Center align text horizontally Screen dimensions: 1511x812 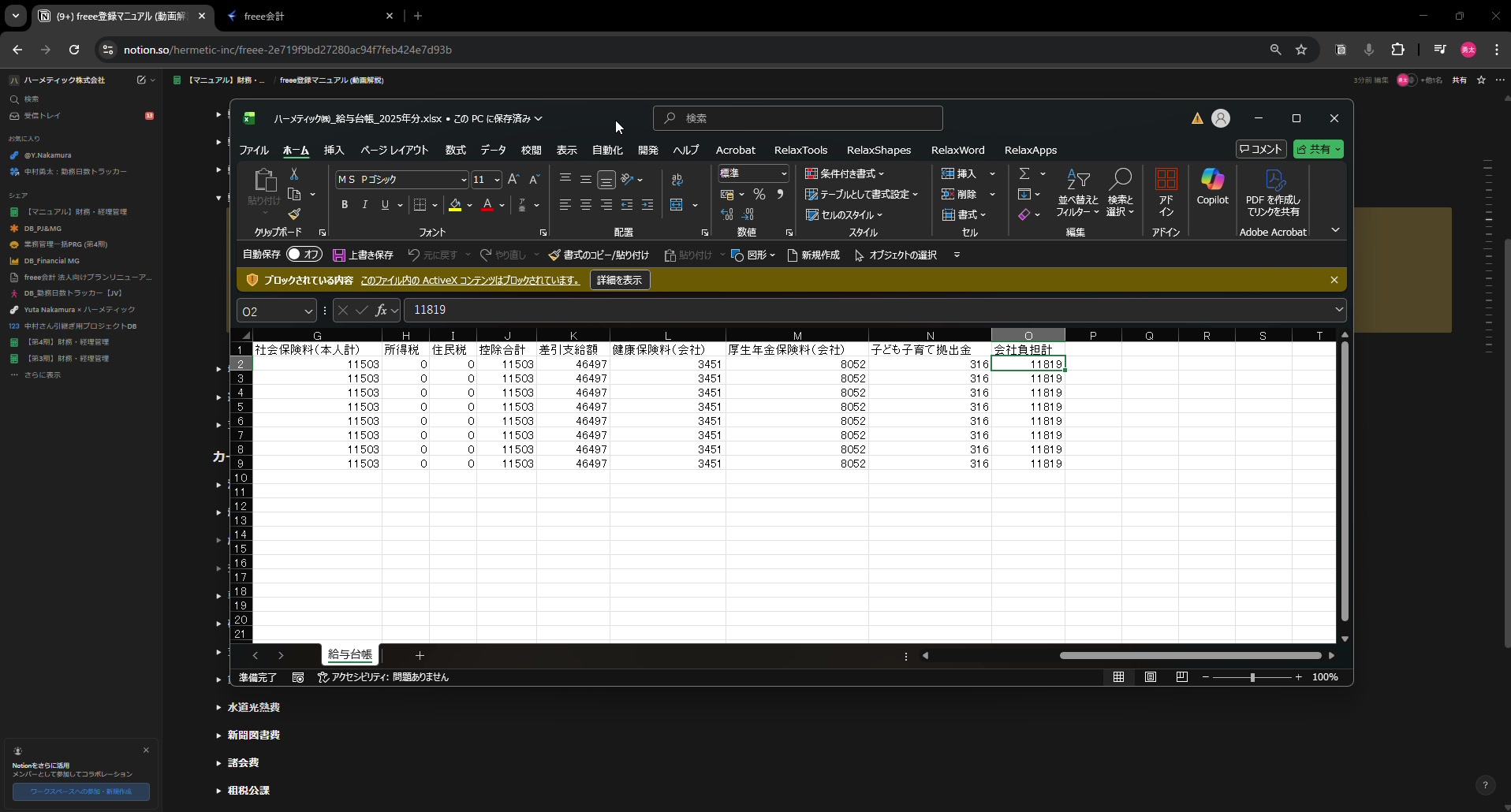pos(586,205)
